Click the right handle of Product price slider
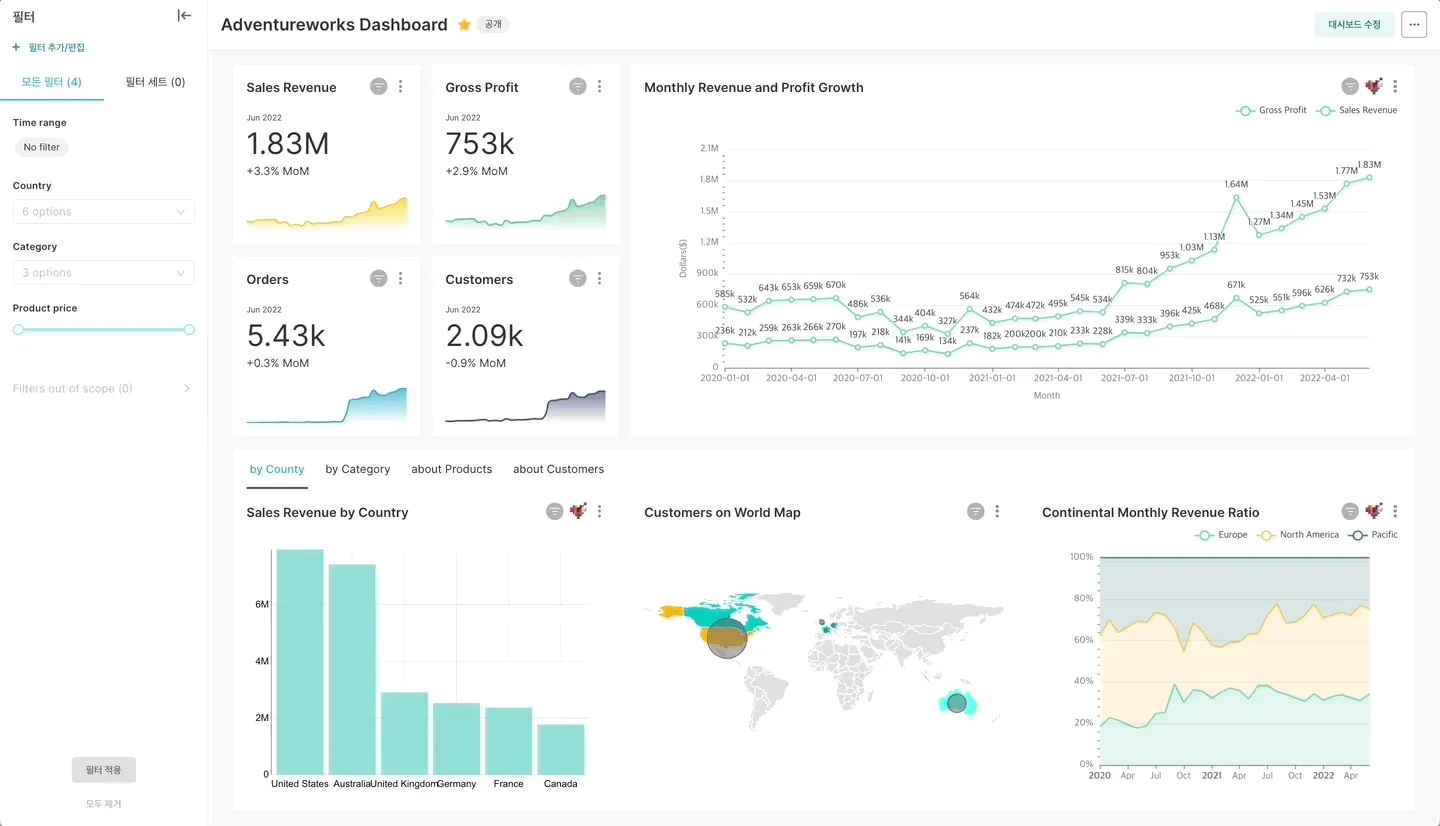Image resolution: width=1440 pixels, height=826 pixels. (189, 329)
